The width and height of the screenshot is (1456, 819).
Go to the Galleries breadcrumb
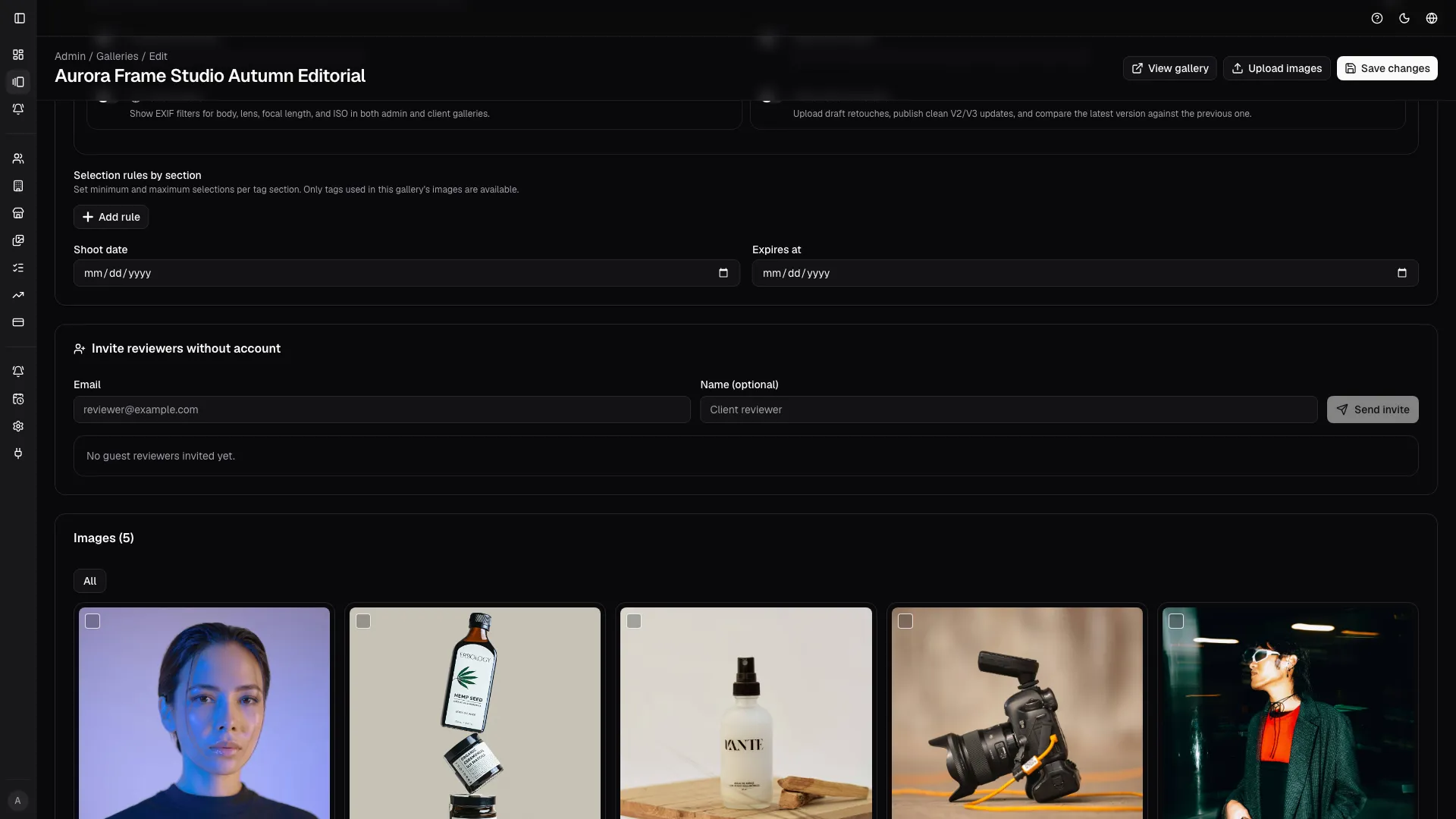pyautogui.click(x=117, y=56)
